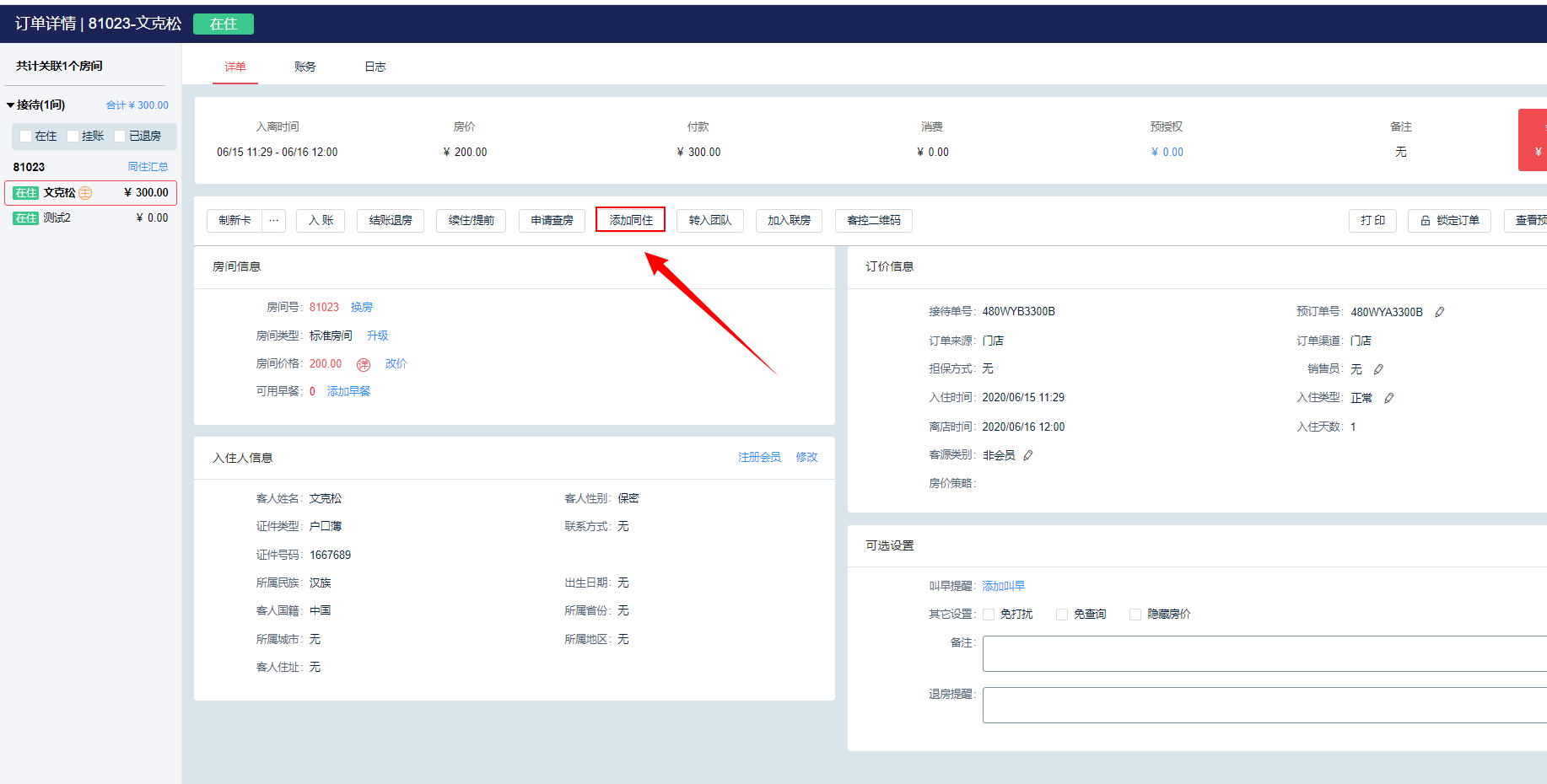Click the 续住/提前 button
The width and height of the screenshot is (1547, 784).
pyautogui.click(x=472, y=220)
